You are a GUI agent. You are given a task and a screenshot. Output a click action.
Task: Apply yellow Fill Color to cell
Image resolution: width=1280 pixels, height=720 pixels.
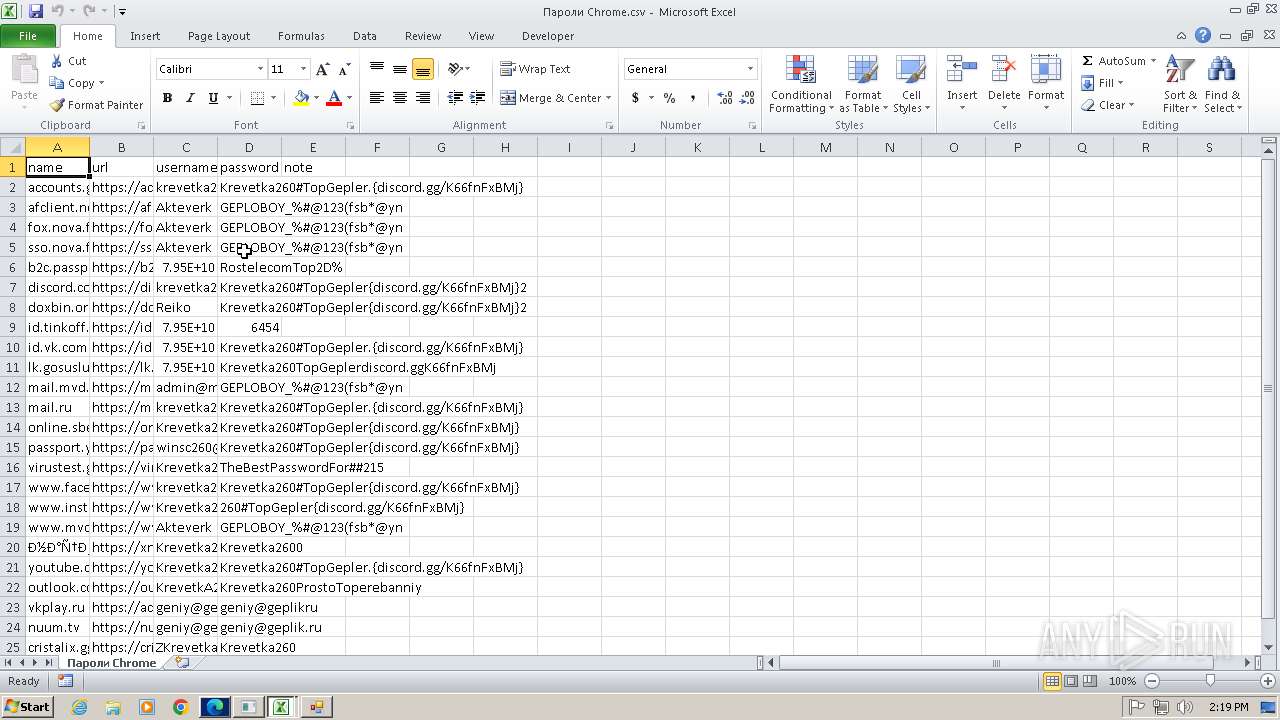[301, 98]
